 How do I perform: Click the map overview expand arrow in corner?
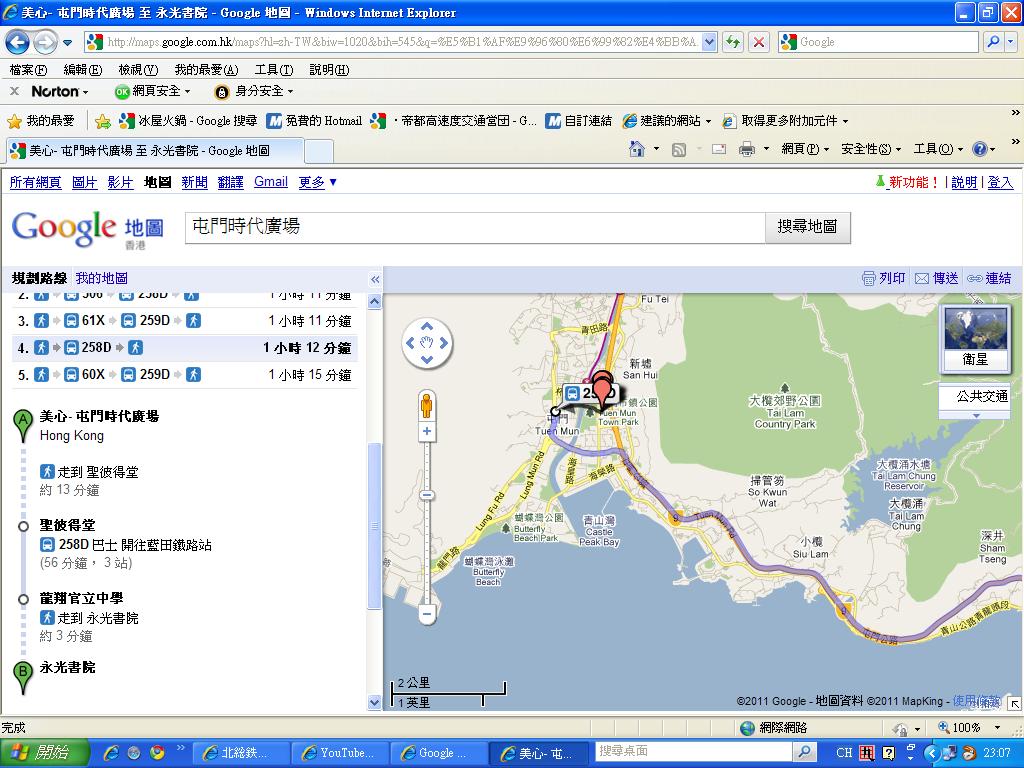click(1014, 703)
